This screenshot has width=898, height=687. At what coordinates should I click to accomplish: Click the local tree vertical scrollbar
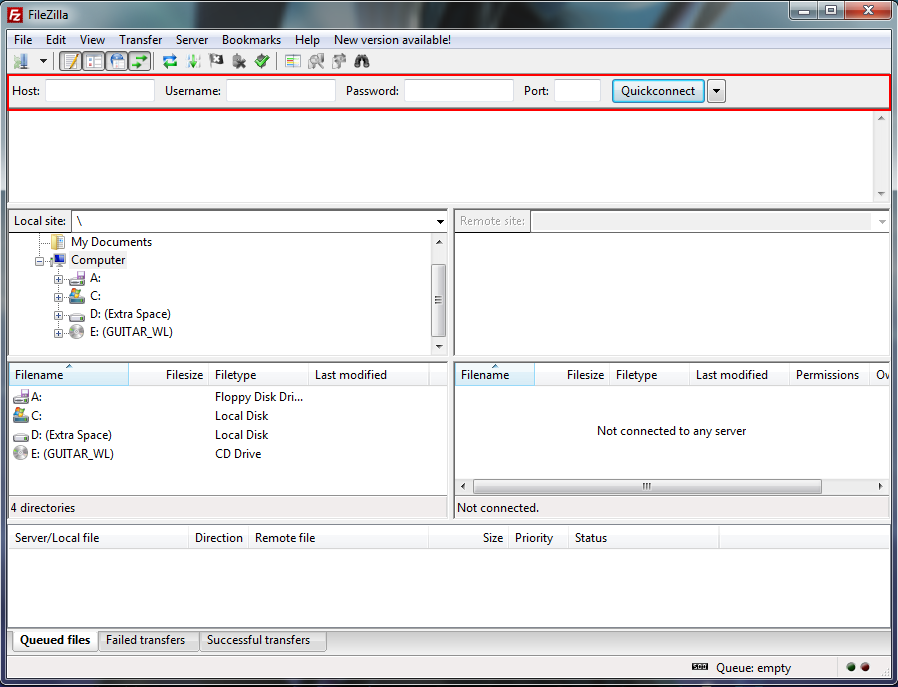(x=438, y=300)
